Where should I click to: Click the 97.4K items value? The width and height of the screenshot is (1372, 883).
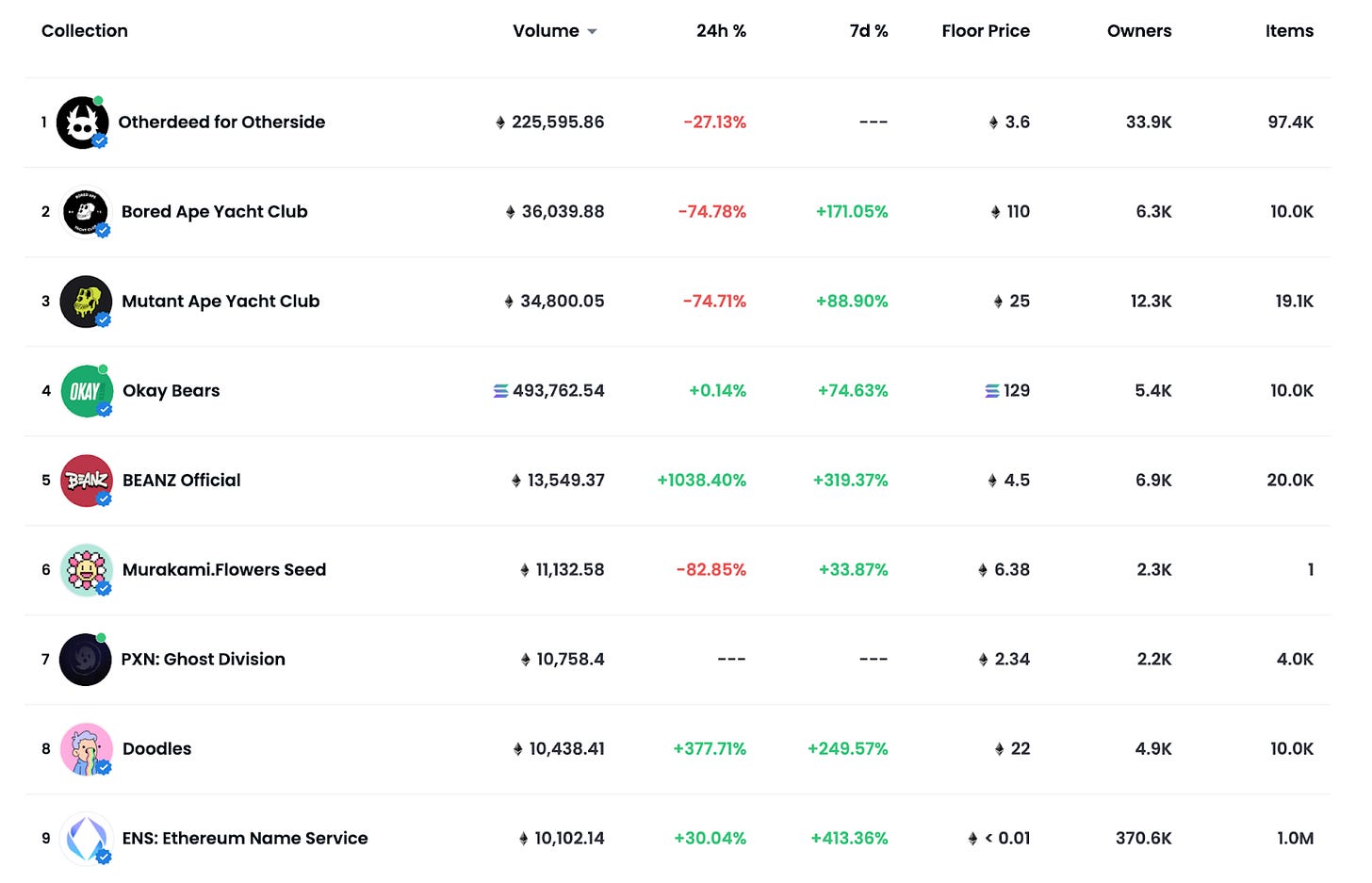pos(1291,123)
